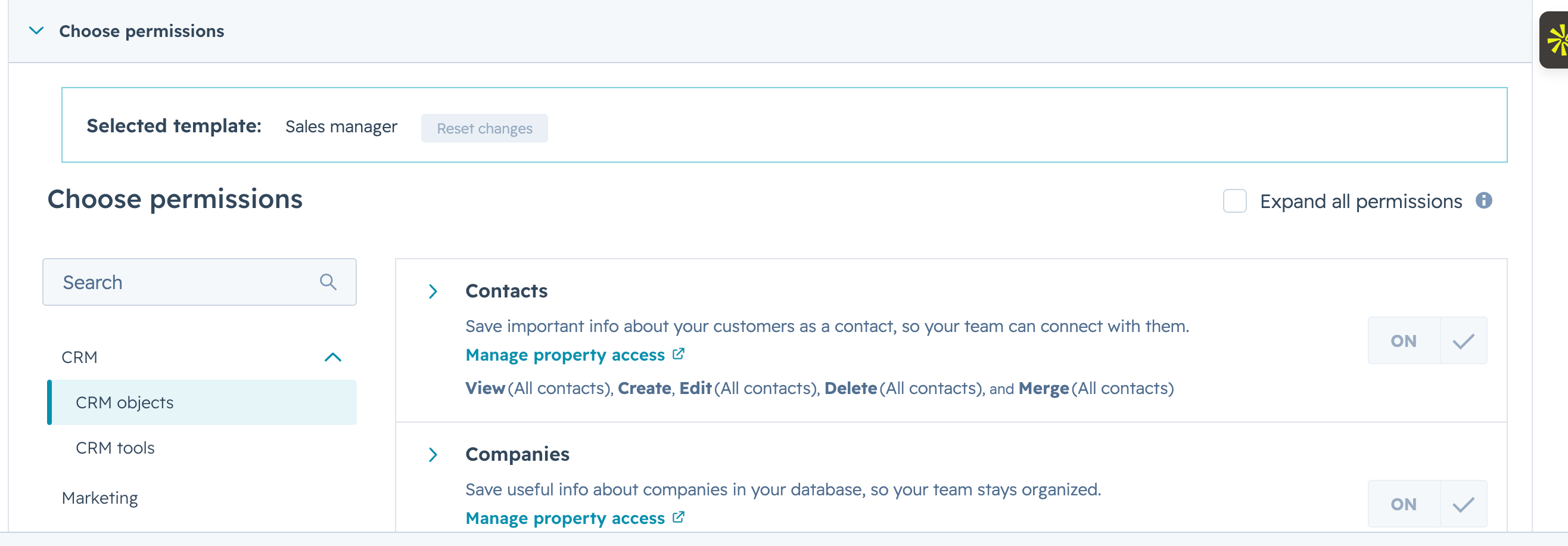Expand the Contacts permission details

coord(433,291)
